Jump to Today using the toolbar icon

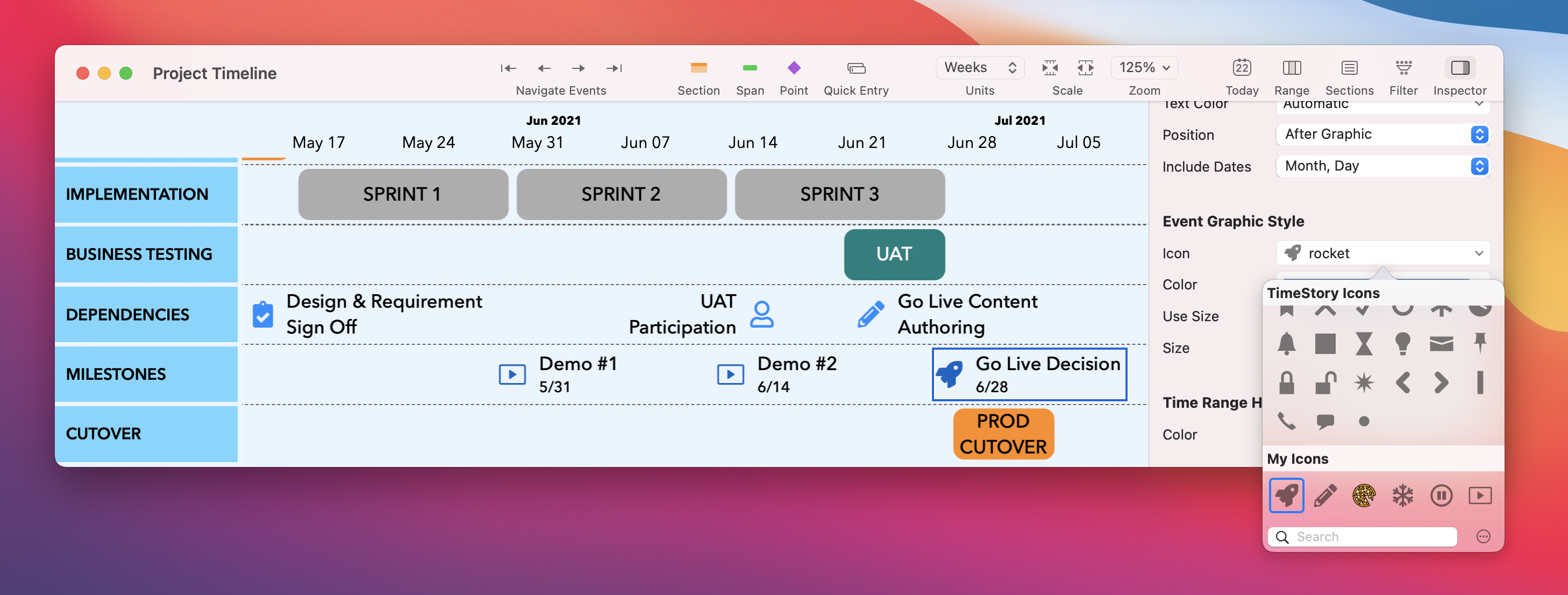coord(1241,68)
